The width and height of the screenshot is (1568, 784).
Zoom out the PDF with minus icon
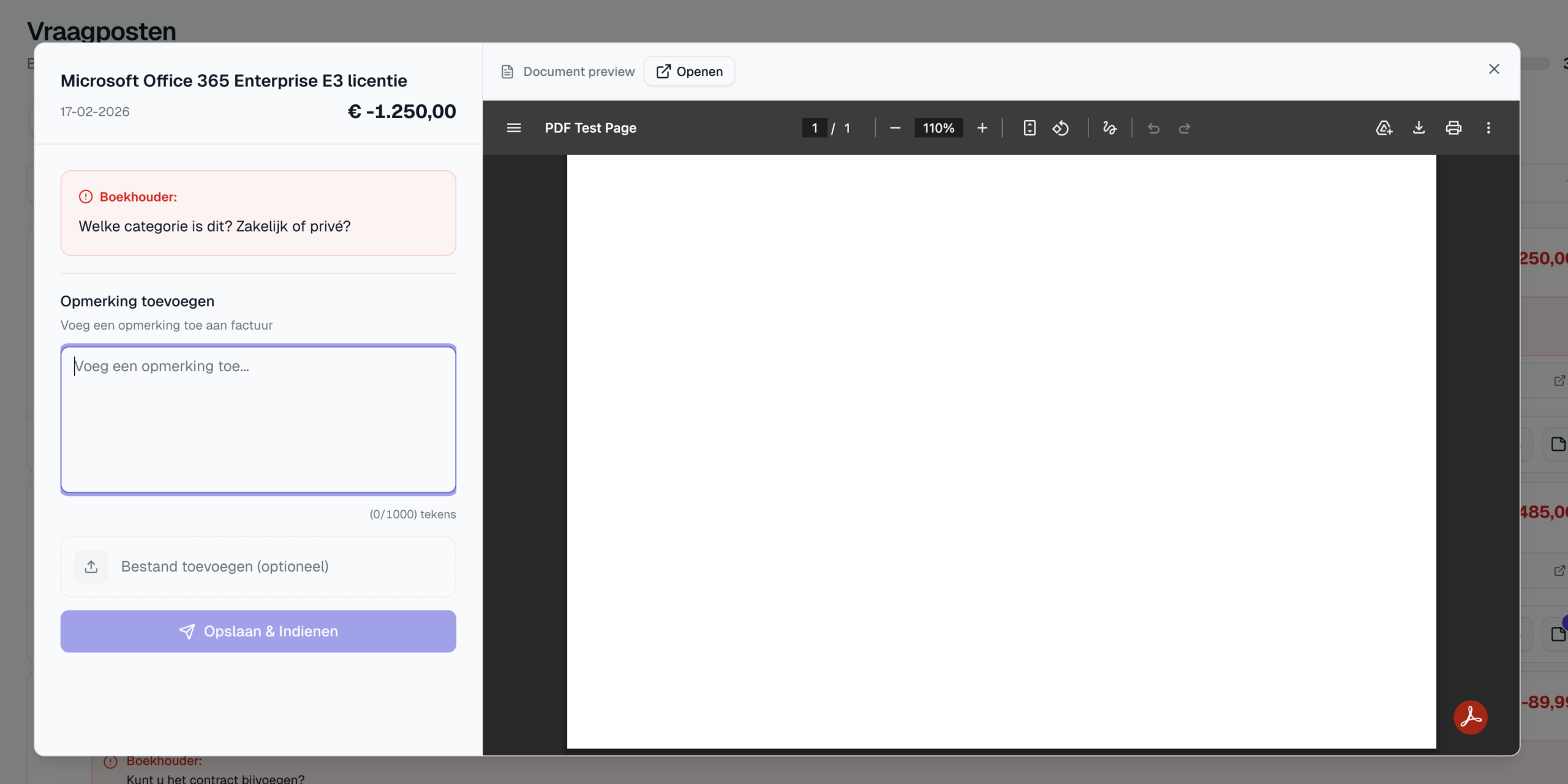pos(895,128)
